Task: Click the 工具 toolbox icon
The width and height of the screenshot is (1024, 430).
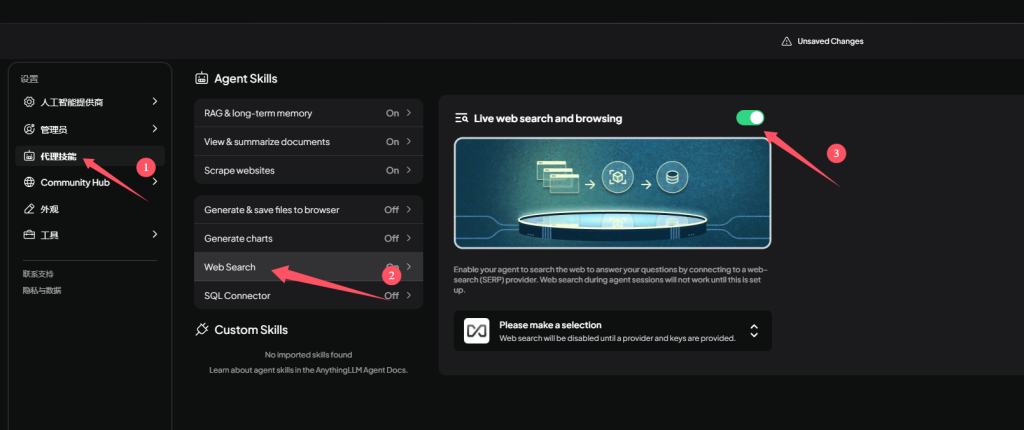Action: (x=29, y=235)
